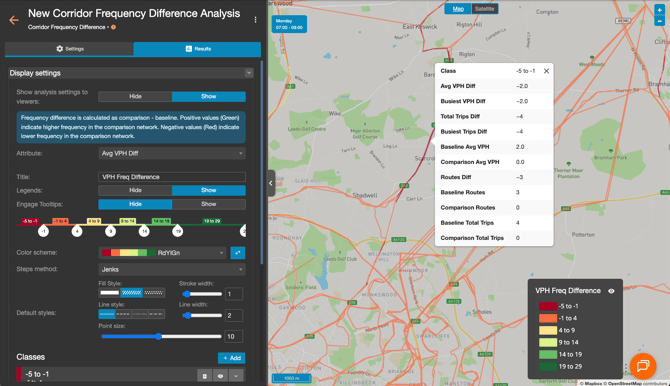Add a new class with Add button
670x386 pixels.
point(232,358)
